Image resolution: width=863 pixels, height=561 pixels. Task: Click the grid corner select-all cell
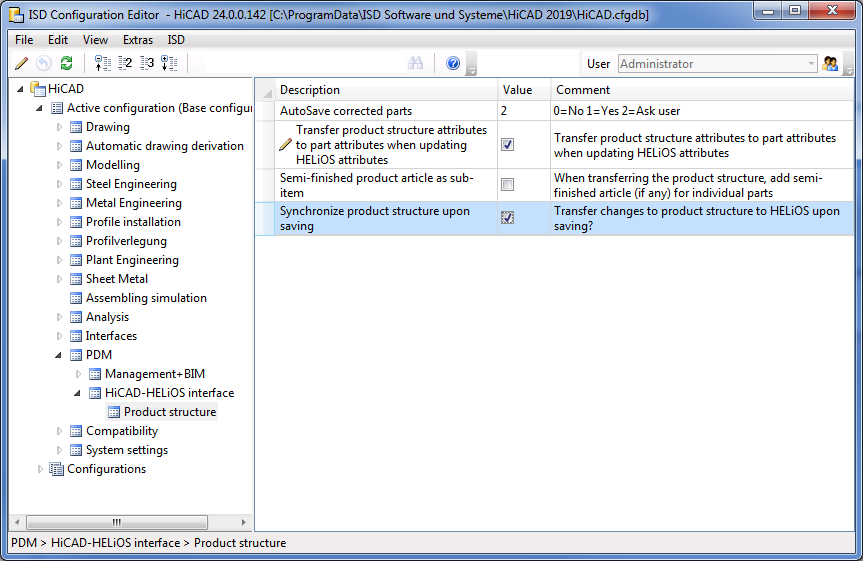[265, 90]
